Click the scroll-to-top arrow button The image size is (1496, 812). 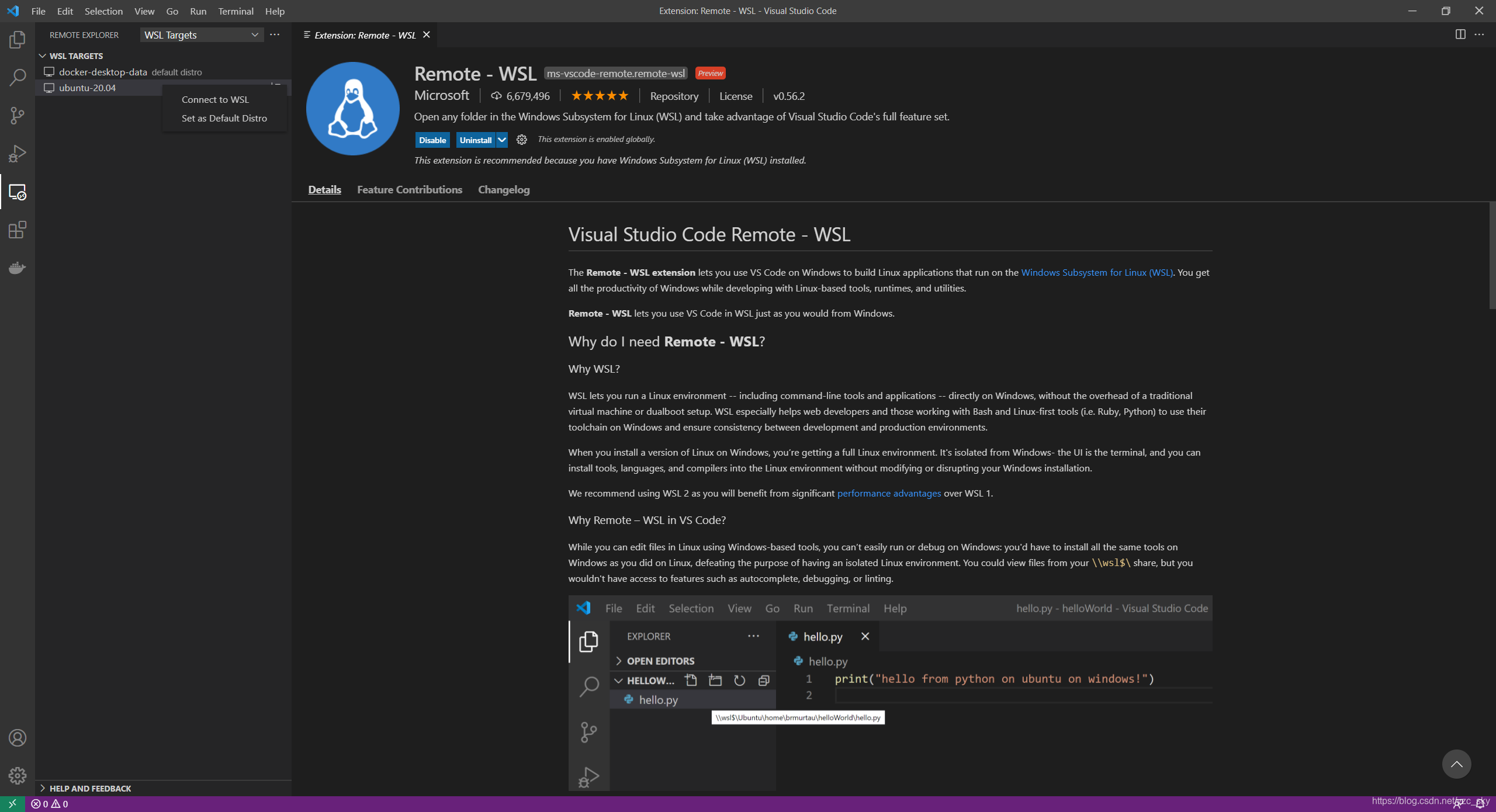1456,764
